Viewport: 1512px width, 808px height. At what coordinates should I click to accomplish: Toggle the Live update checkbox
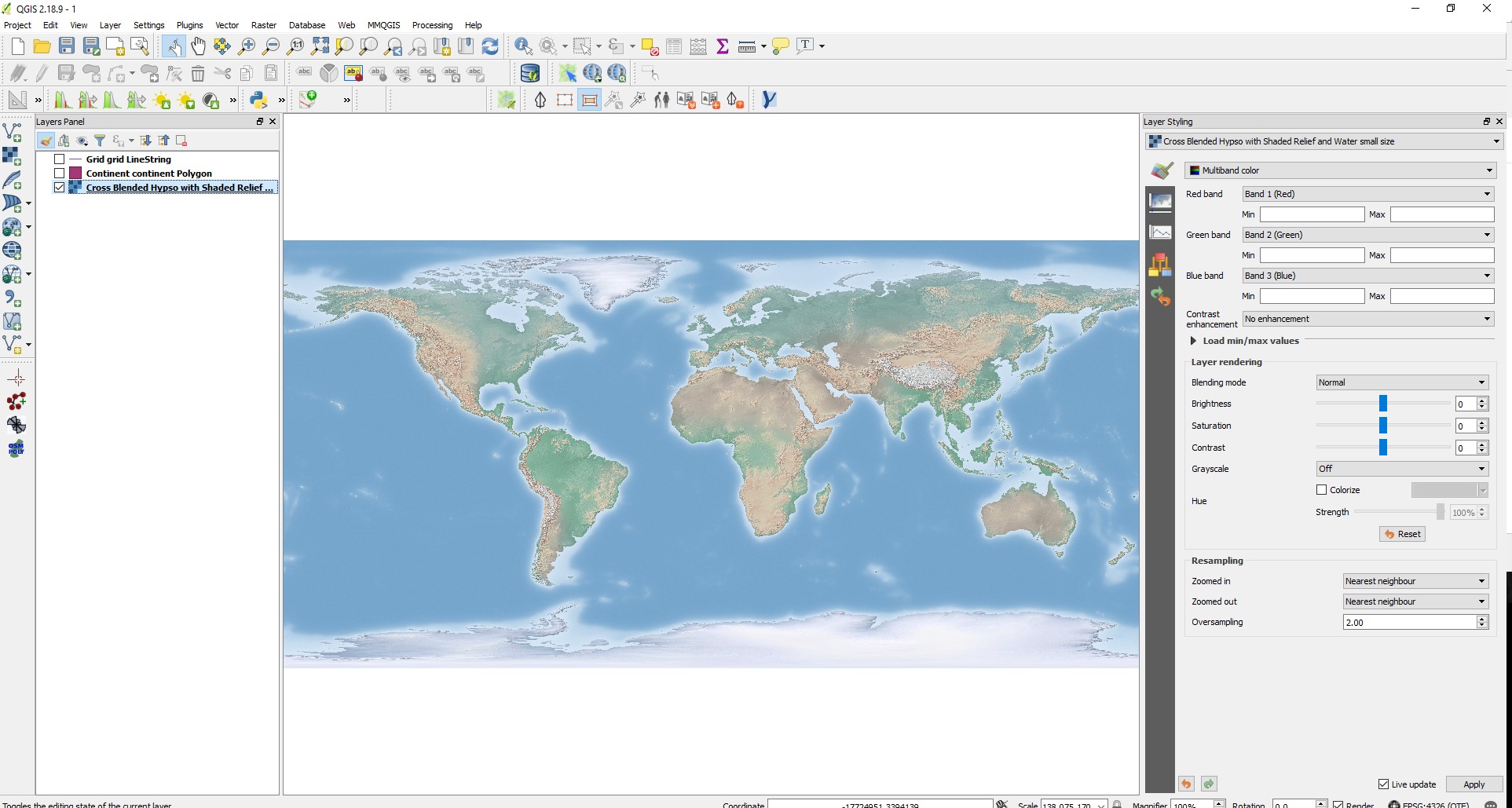tap(1383, 784)
